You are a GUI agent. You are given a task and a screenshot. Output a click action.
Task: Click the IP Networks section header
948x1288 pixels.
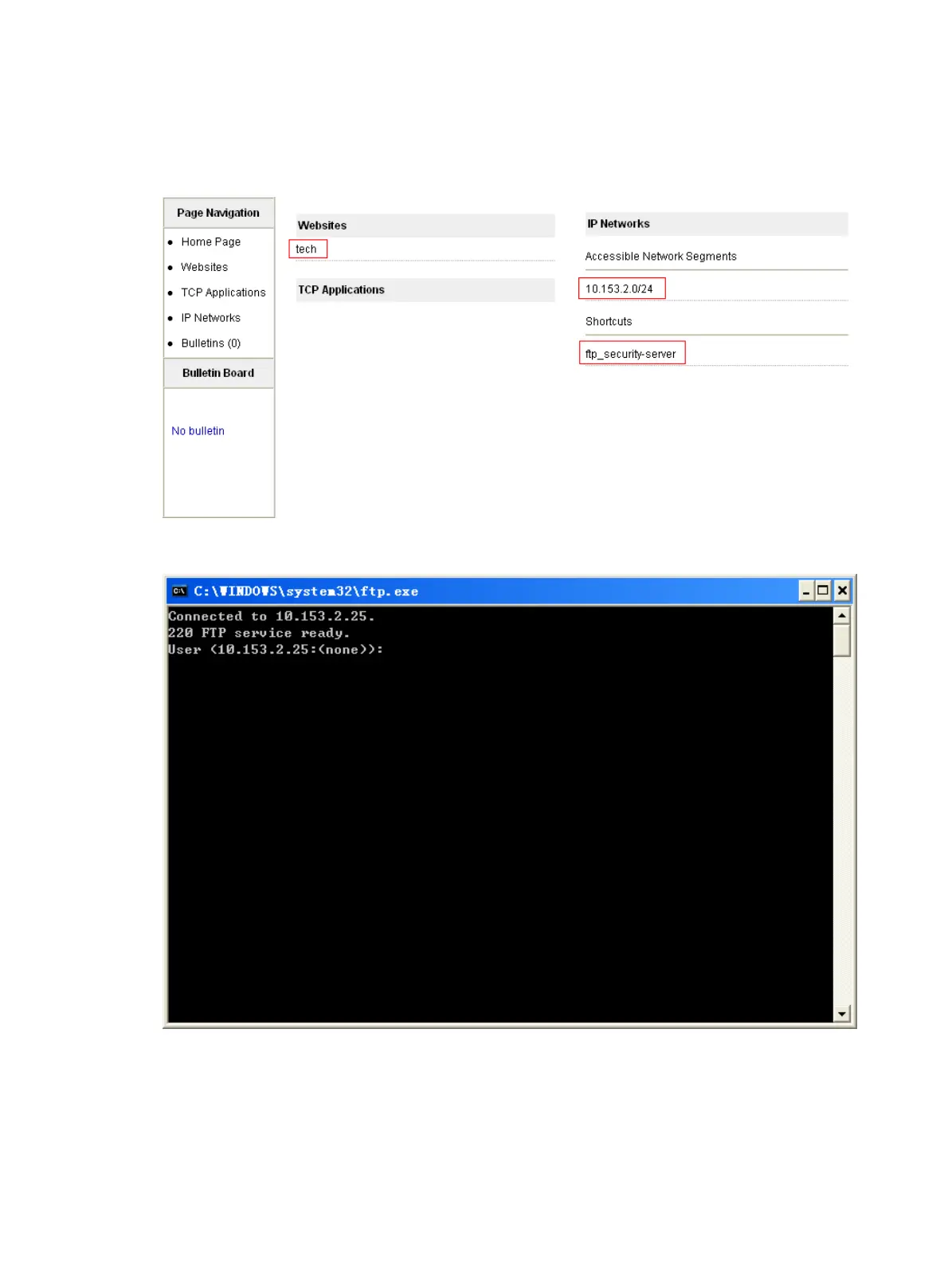[x=716, y=224]
